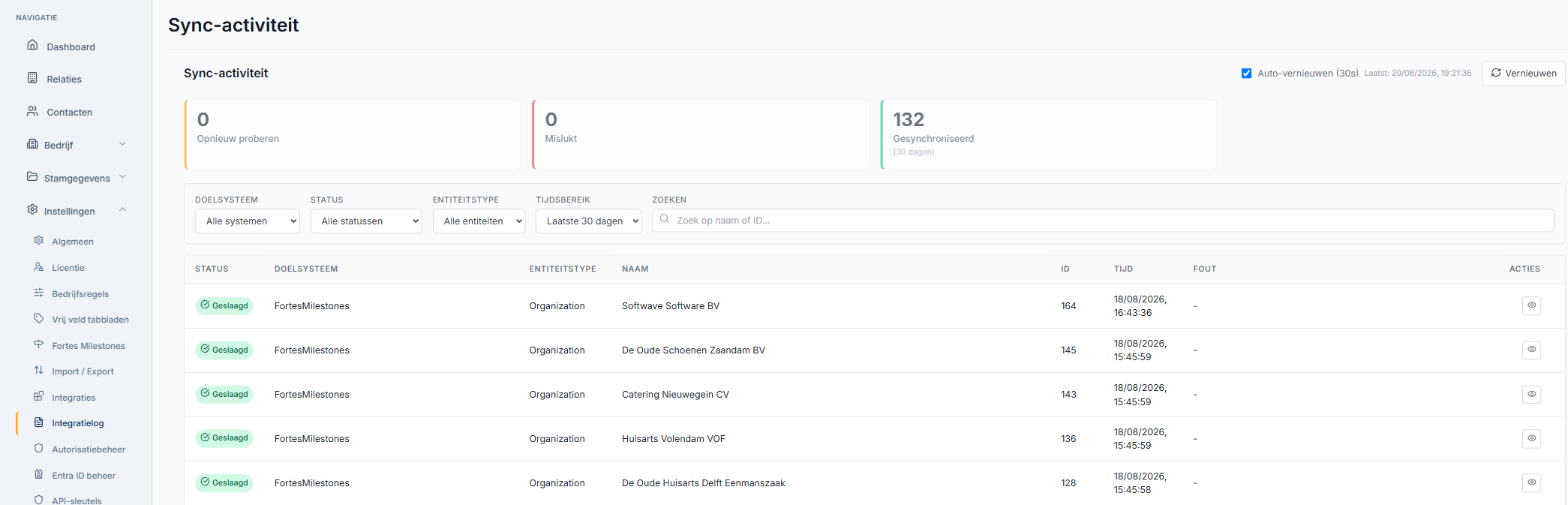View details of Softwave Software BV sync
1568x505 pixels.
click(1531, 305)
